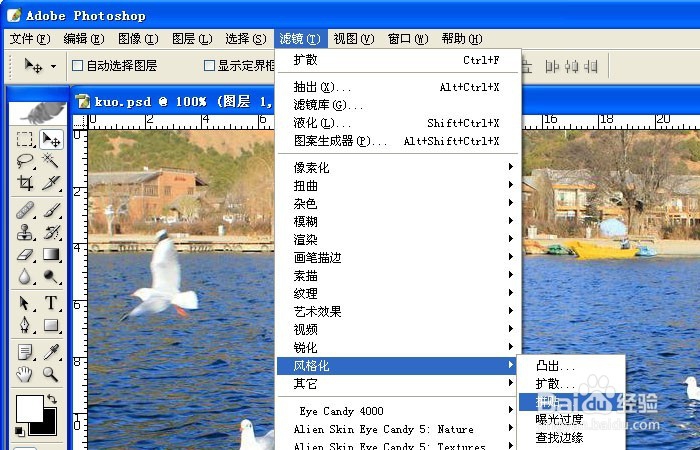Open 锐化 filter category

click(398, 347)
